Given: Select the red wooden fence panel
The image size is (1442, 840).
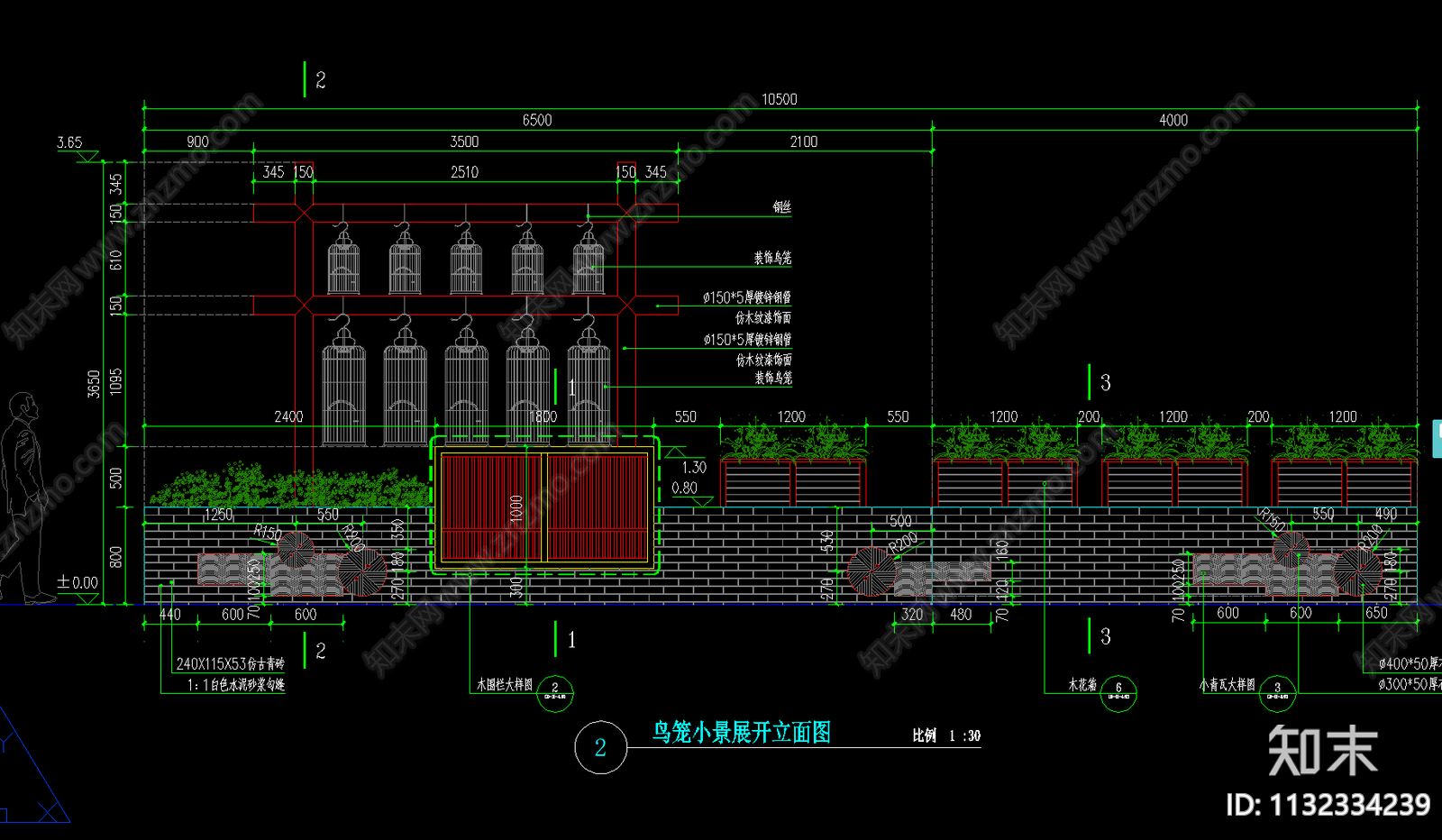Looking at the screenshot, I should (544, 507).
